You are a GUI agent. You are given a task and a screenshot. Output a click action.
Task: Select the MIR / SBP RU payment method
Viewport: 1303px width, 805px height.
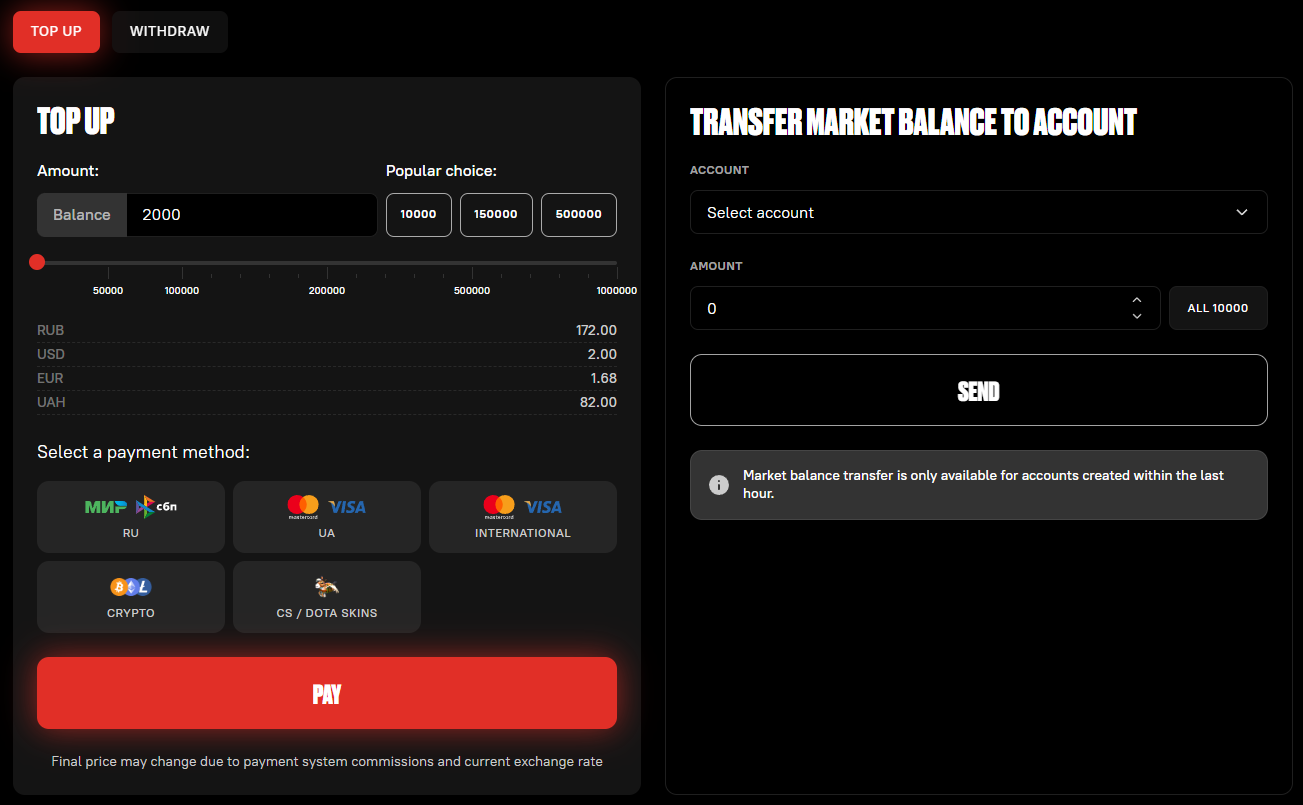[x=130, y=517]
